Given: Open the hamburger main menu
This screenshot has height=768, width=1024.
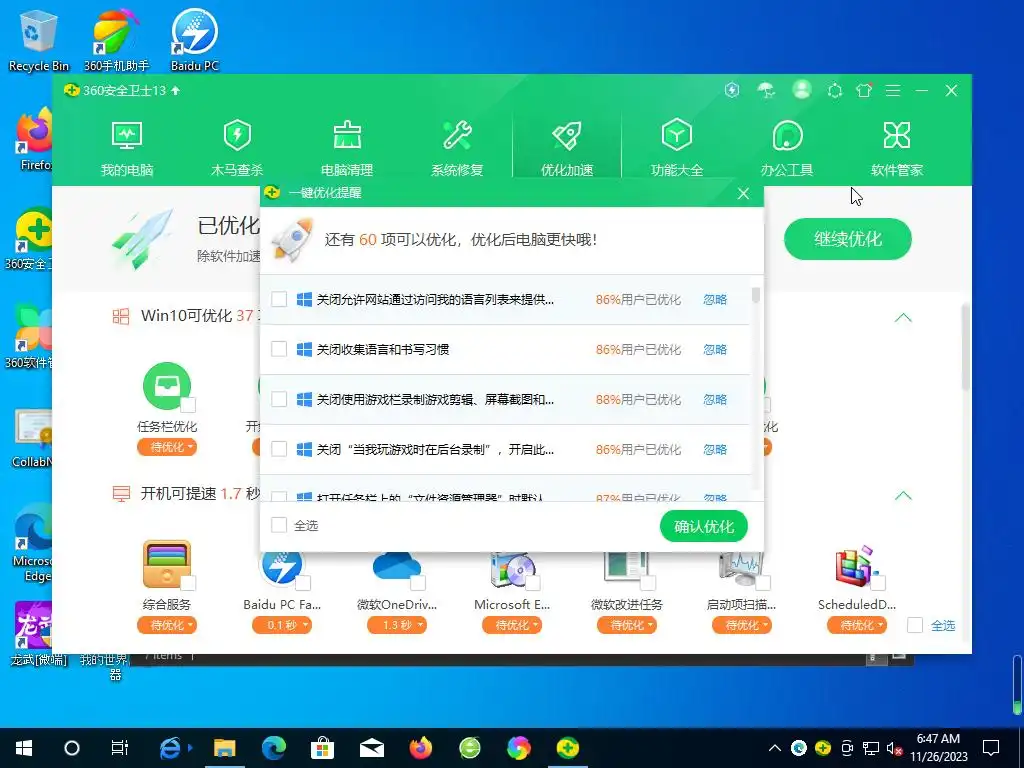Looking at the screenshot, I should [x=893, y=91].
